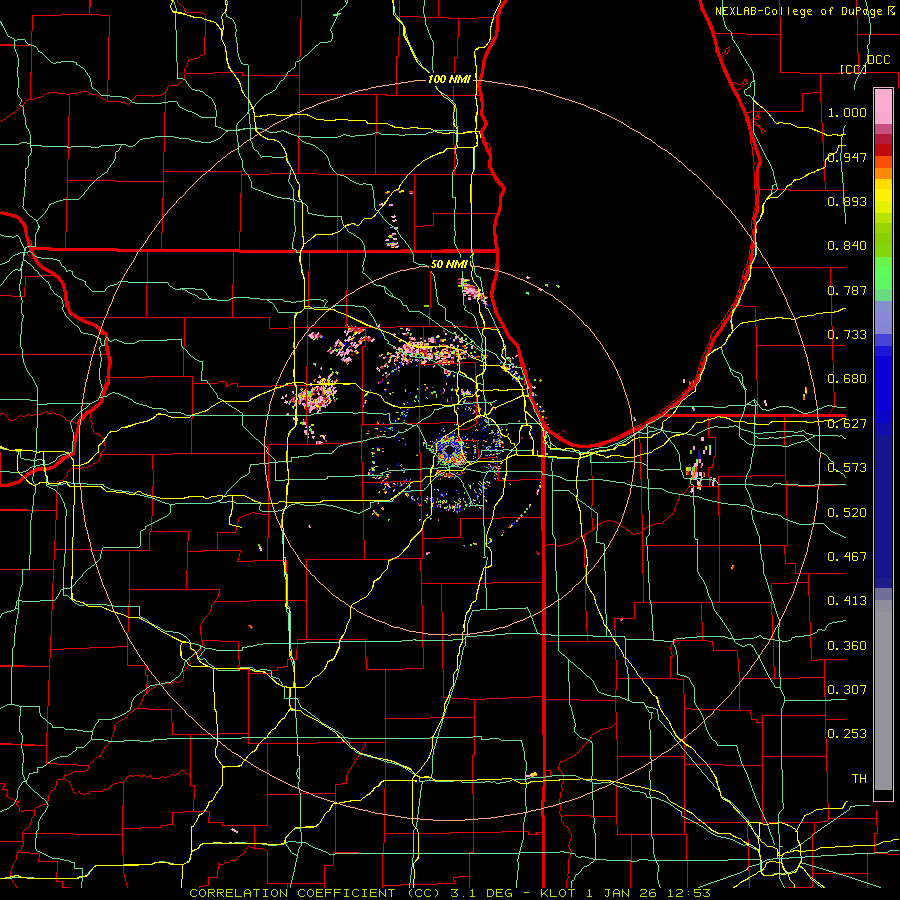900x900 pixels.
Task: Select the 0.360 color scale value
Action: [x=847, y=646]
